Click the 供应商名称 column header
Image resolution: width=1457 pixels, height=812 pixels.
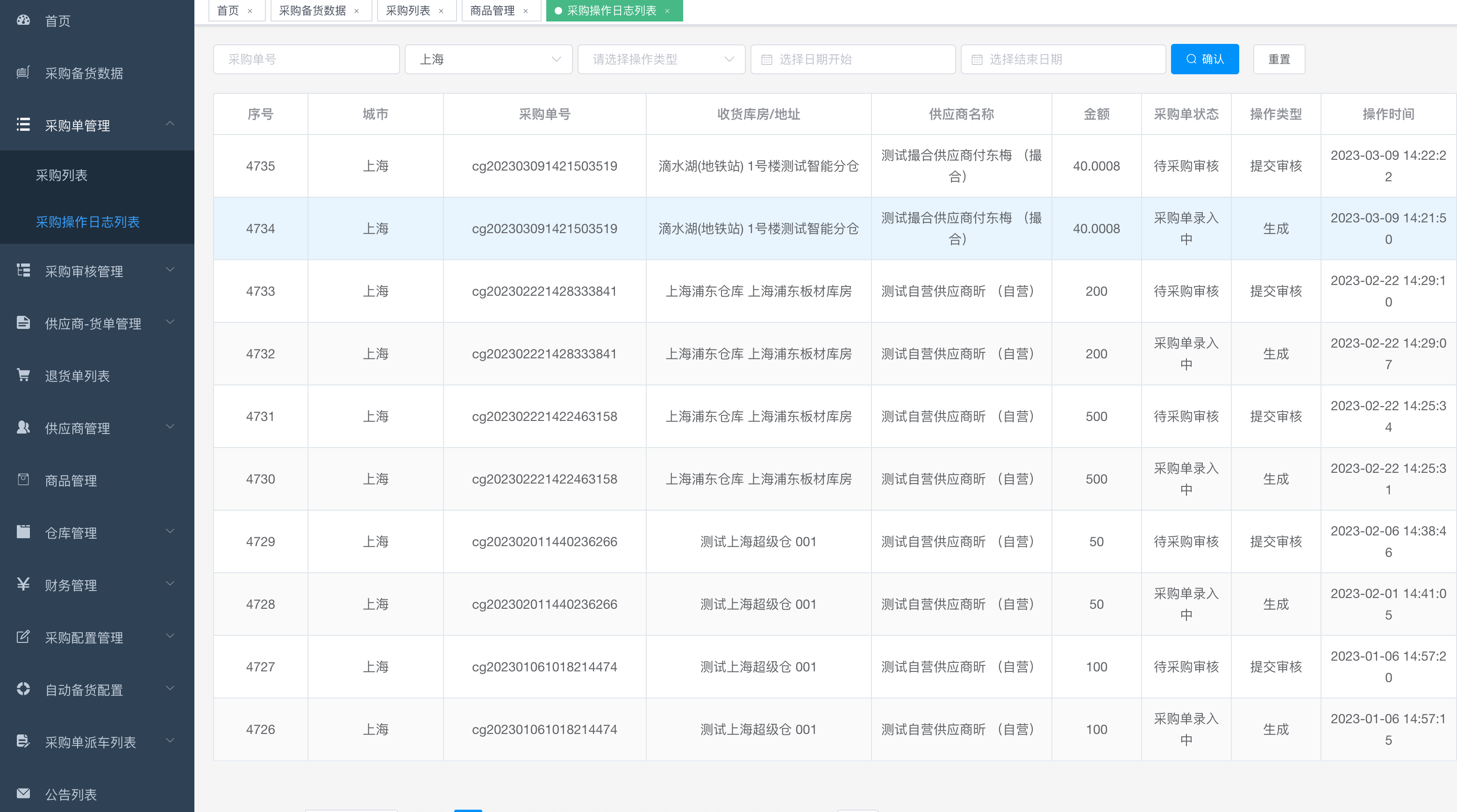961,114
